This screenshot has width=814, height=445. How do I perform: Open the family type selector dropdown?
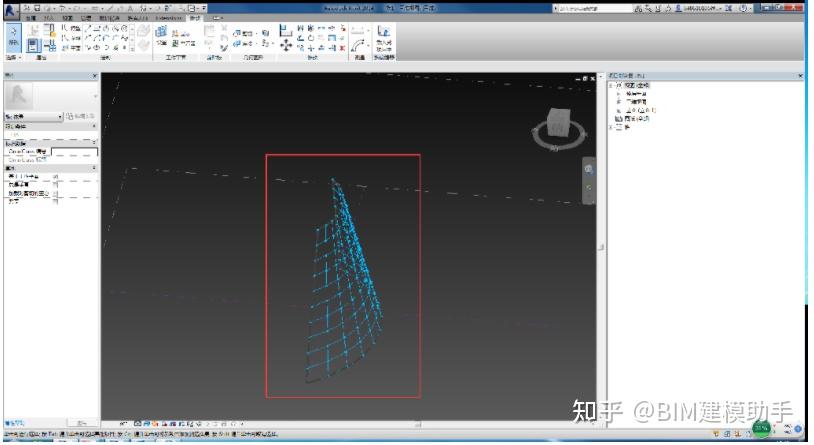(x=34, y=116)
